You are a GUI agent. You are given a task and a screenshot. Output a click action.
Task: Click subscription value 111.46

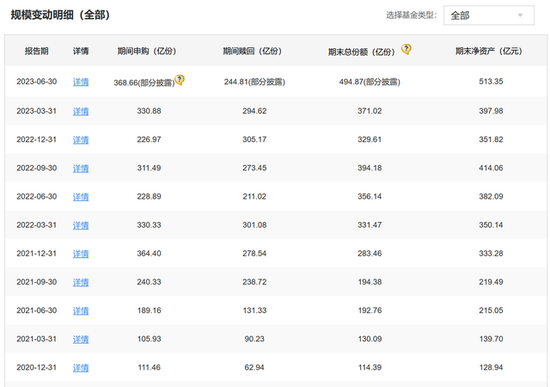pos(149,367)
